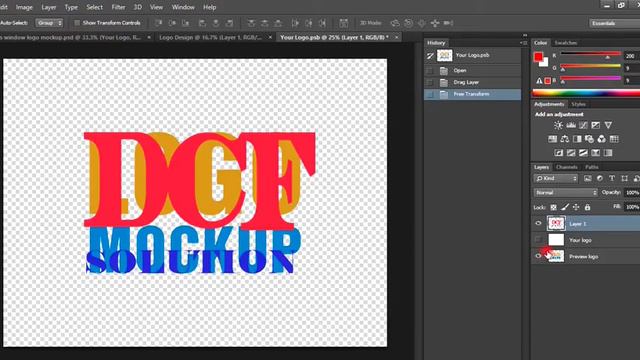The height and width of the screenshot is (360, 640).
Task: Select the Free Transform history state
Action: (x=473, y=94)
